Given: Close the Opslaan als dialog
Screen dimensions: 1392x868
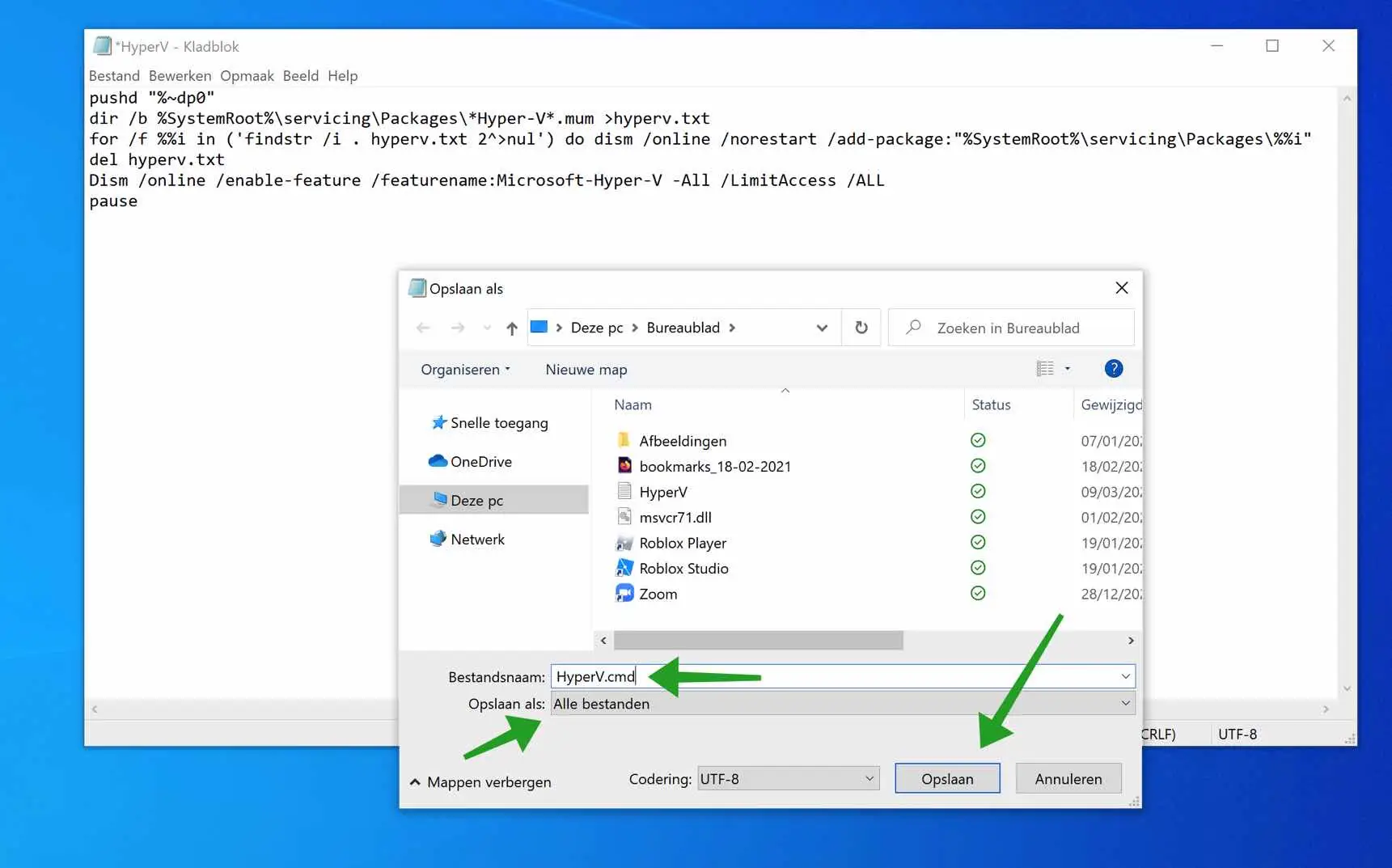Looking at the screenshot, I should (1122, 288).
